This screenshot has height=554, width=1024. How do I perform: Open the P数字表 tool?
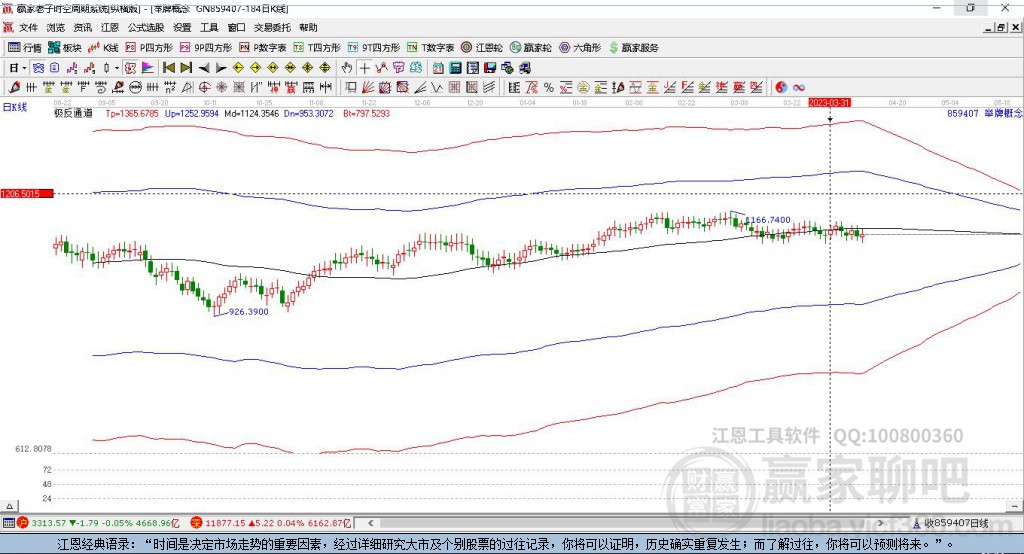point(263,48)
